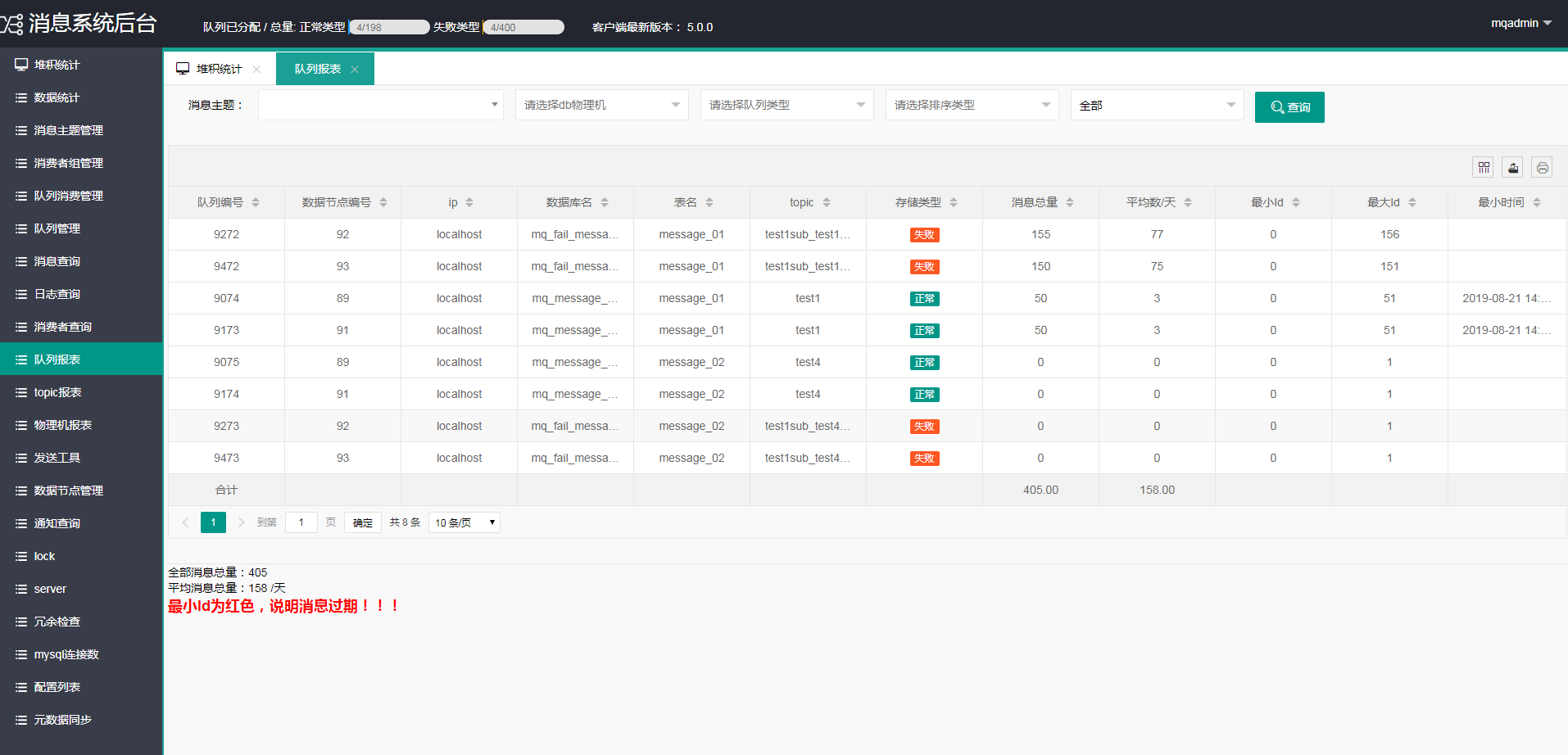This screenshot has height=755, width=1568.
Task: Open 发送工具 in the sidebar
Action: (x=81, y=458)
